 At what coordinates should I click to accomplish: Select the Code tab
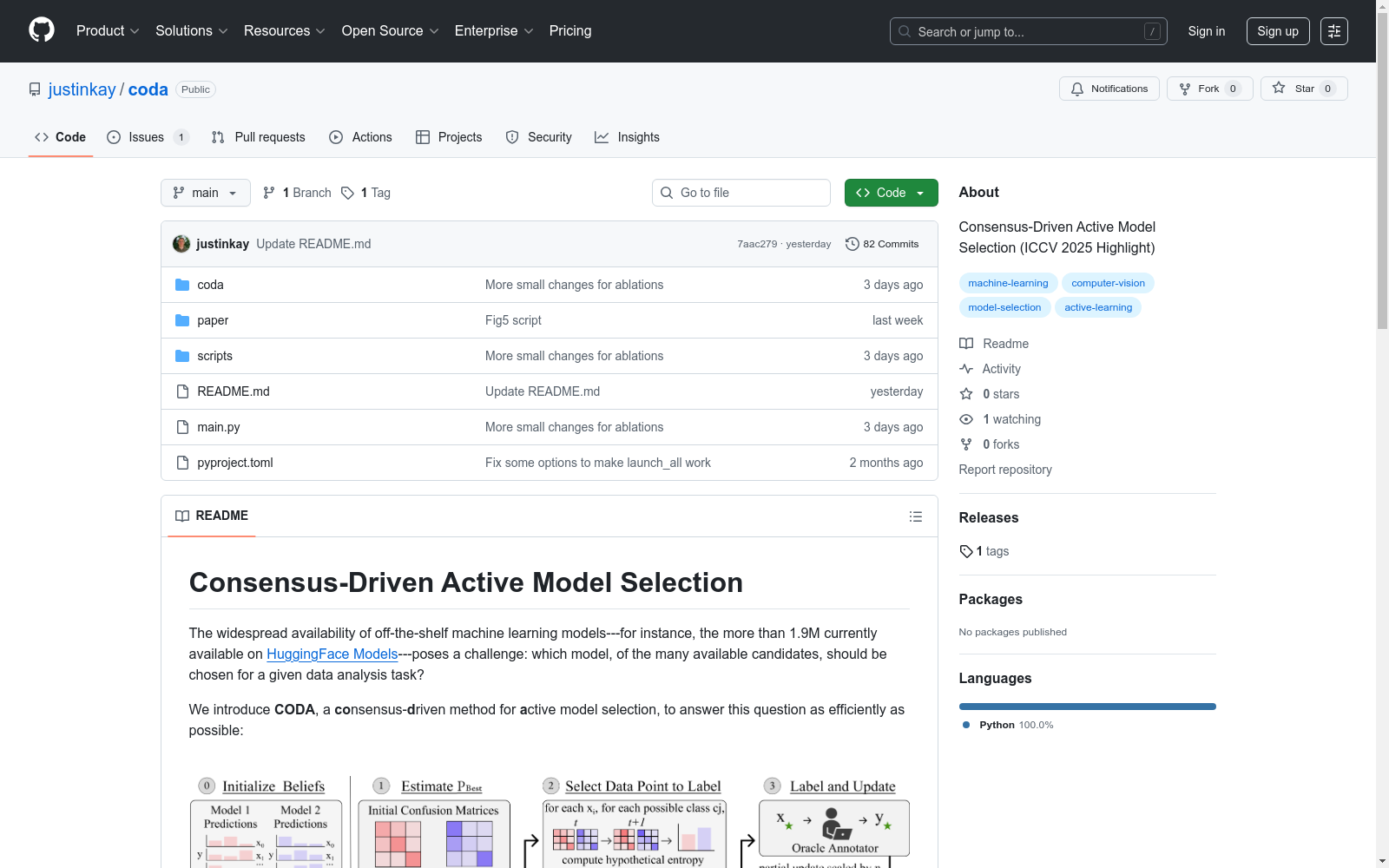[61, 137]
